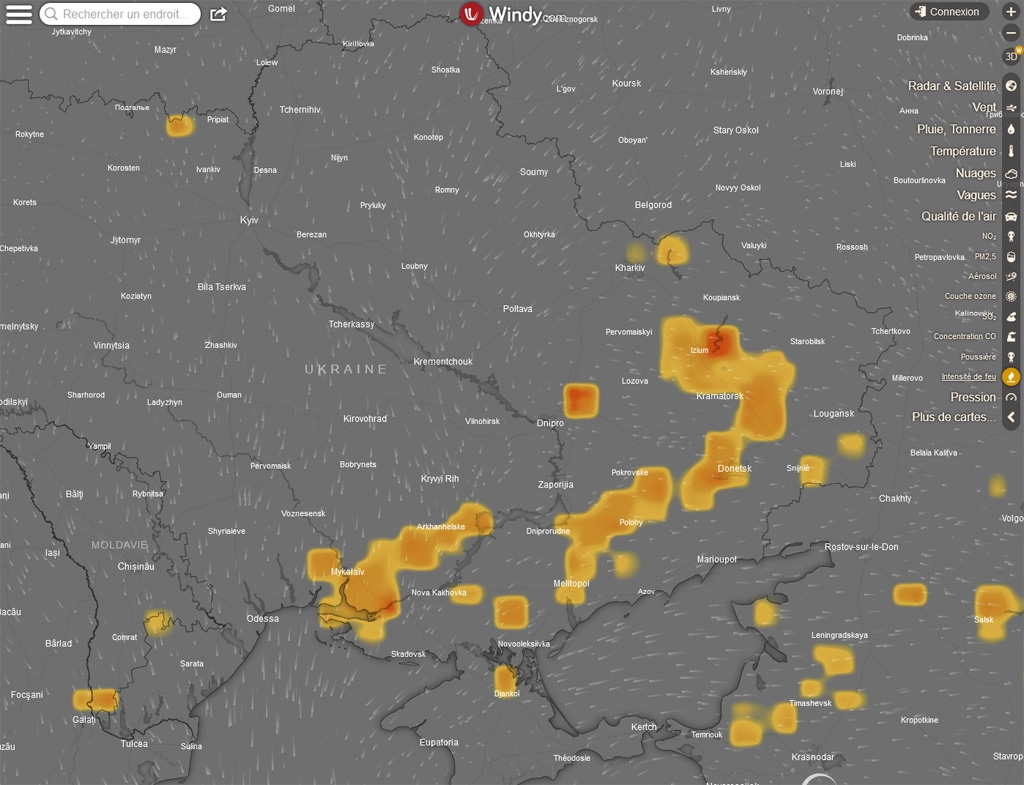Click the share map icon
Viewport: 1024px width, 785px height.
click(x=218, y=14)
